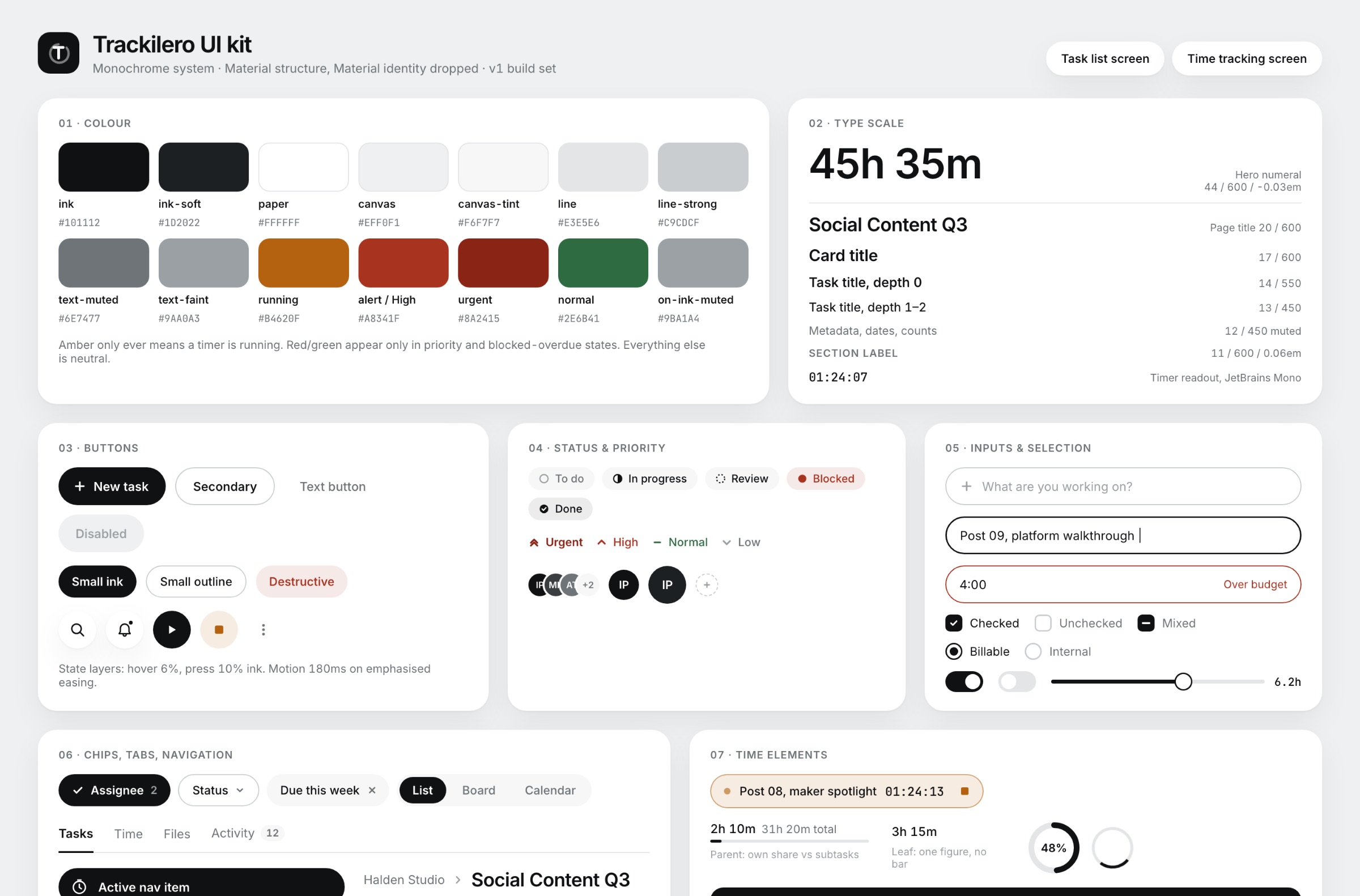Open the Task list screen link
1360x896 pixels.
point(1105,58)
